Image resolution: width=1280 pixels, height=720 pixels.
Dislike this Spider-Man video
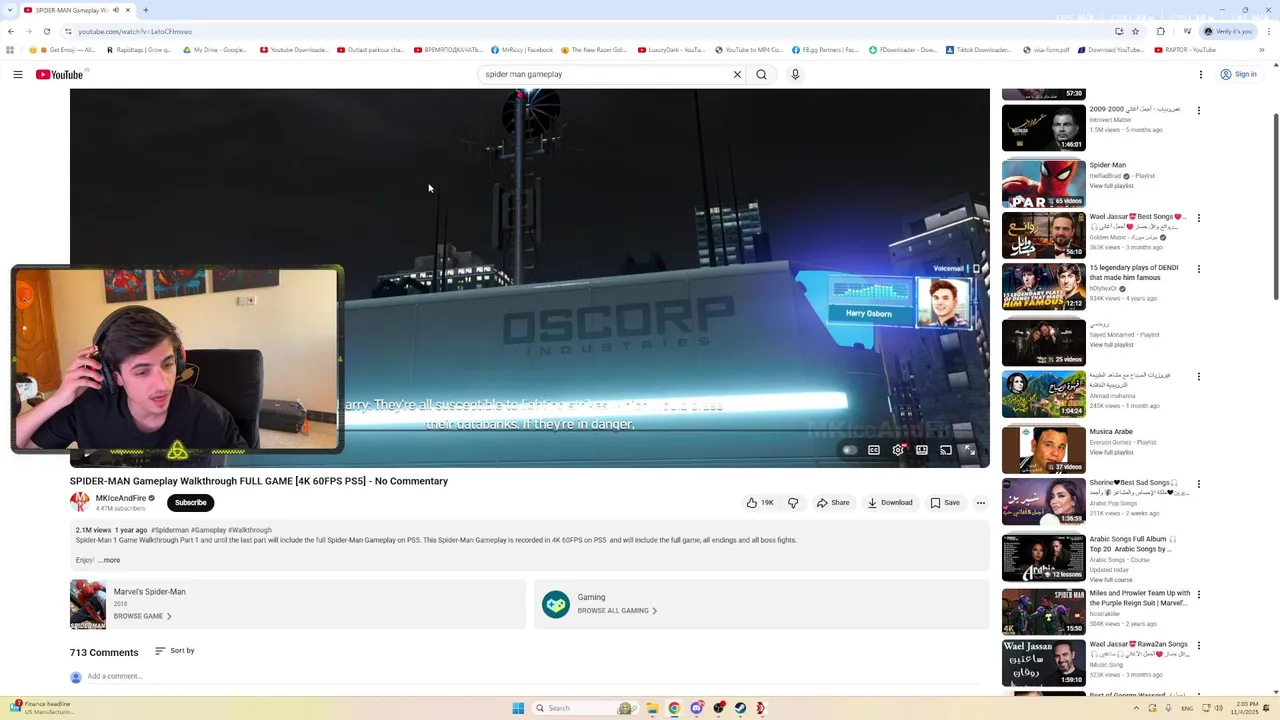tap(793, 503)
